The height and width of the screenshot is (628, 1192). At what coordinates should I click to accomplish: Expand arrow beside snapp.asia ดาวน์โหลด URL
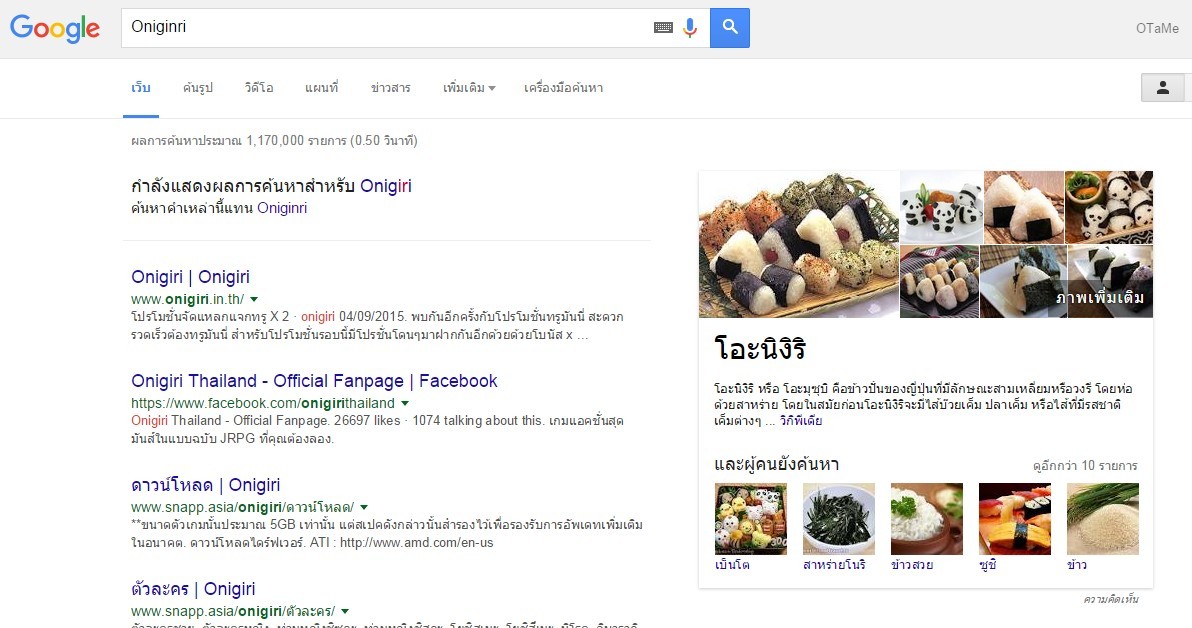pos(363,507)
